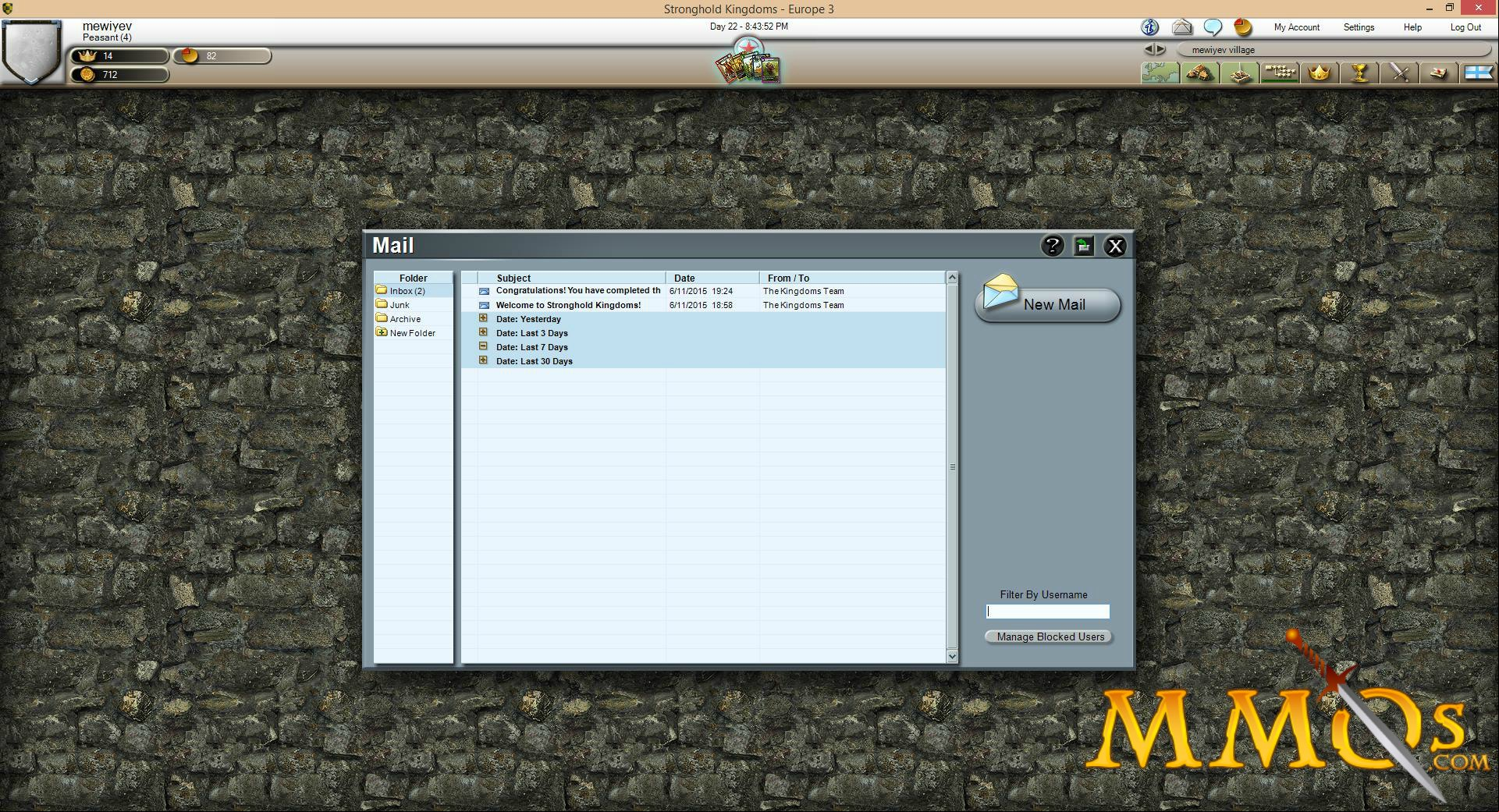The height and width of the screenshot is (812, 1499).
Task: Click the mewiyev username at top left
Action: pyautogui.click(x=107, y=26)
